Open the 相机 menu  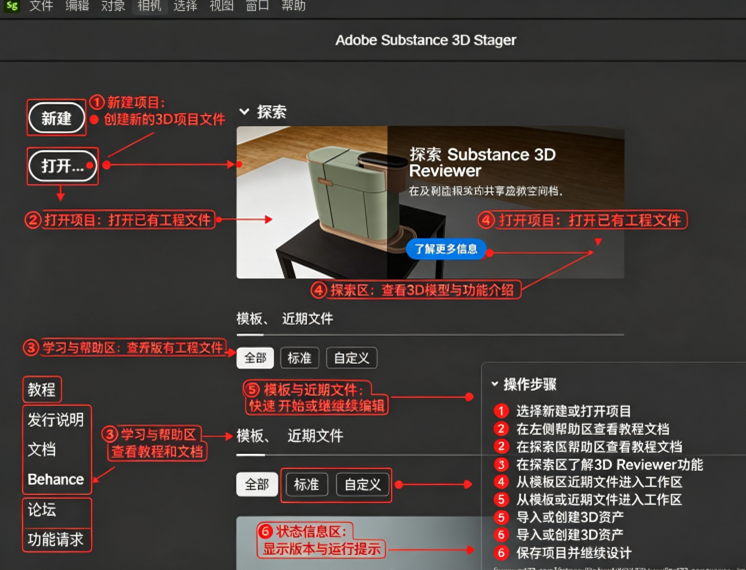point(149,6)
